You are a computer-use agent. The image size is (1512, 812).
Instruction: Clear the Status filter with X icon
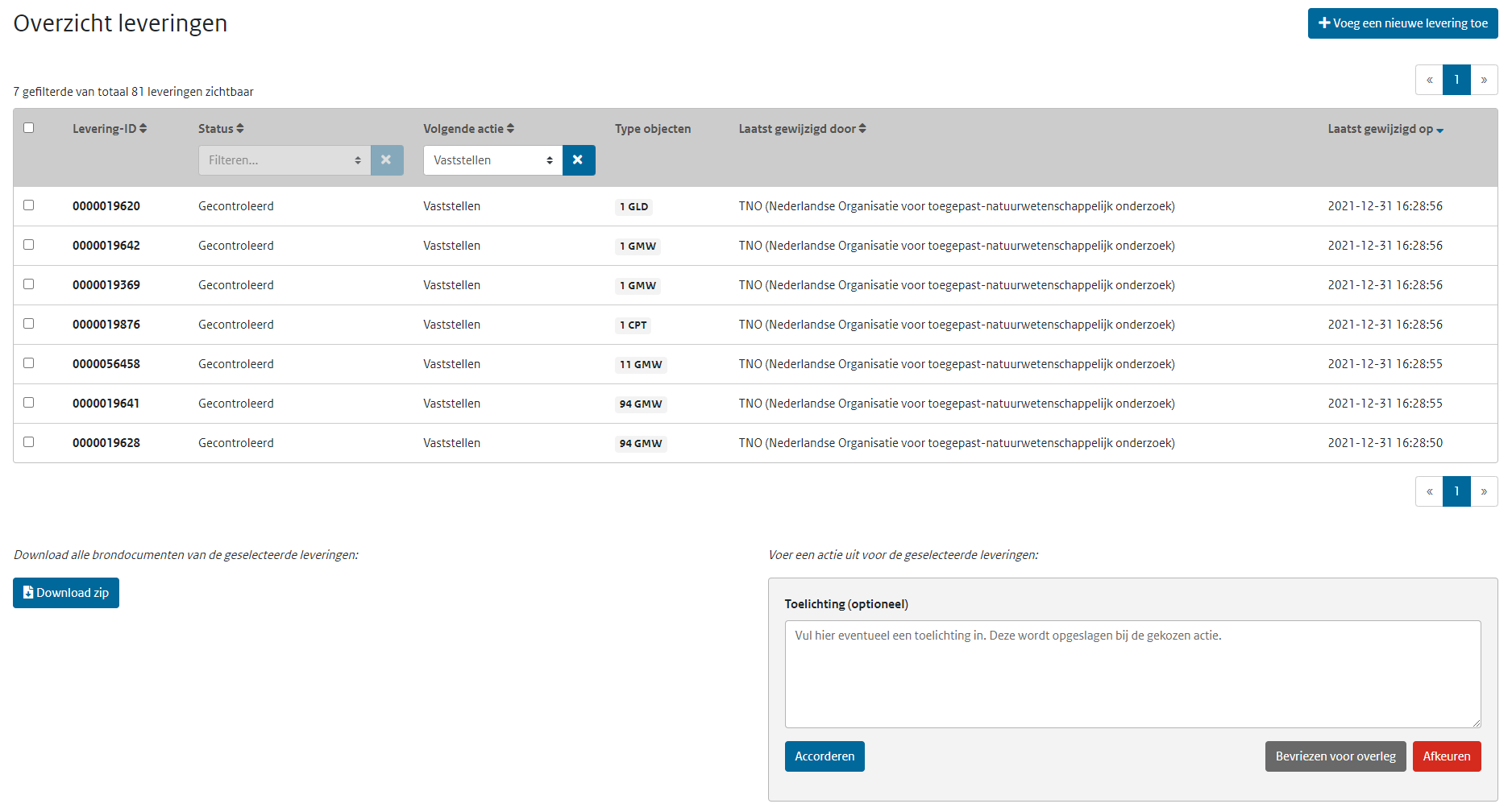[386, 160]
